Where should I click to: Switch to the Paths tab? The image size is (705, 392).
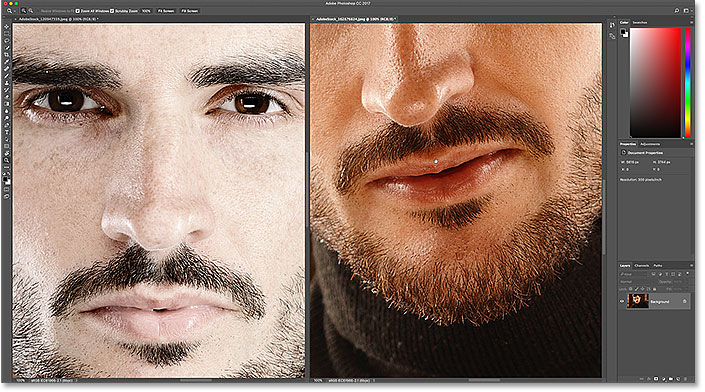coord(658,266)
